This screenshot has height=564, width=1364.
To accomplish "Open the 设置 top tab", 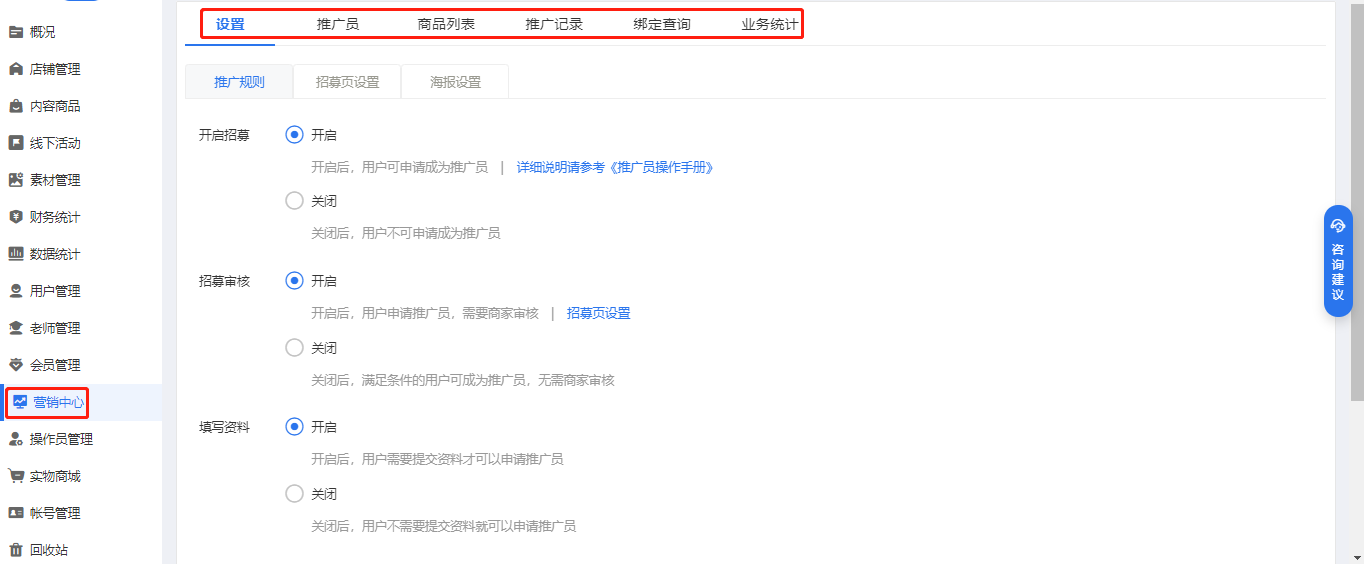I will pos(230,24).
